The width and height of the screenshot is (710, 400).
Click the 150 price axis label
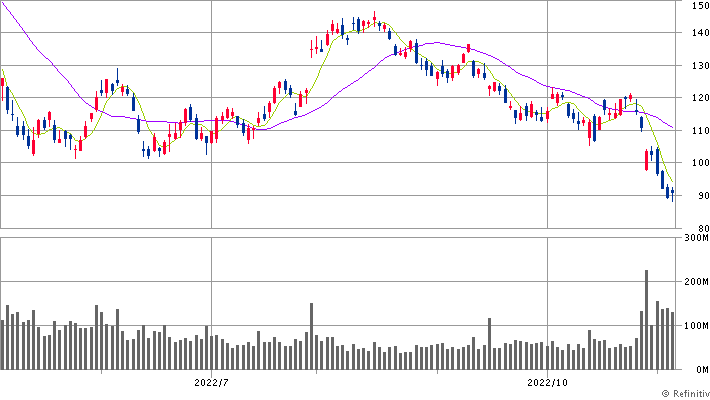coord(700,6)
